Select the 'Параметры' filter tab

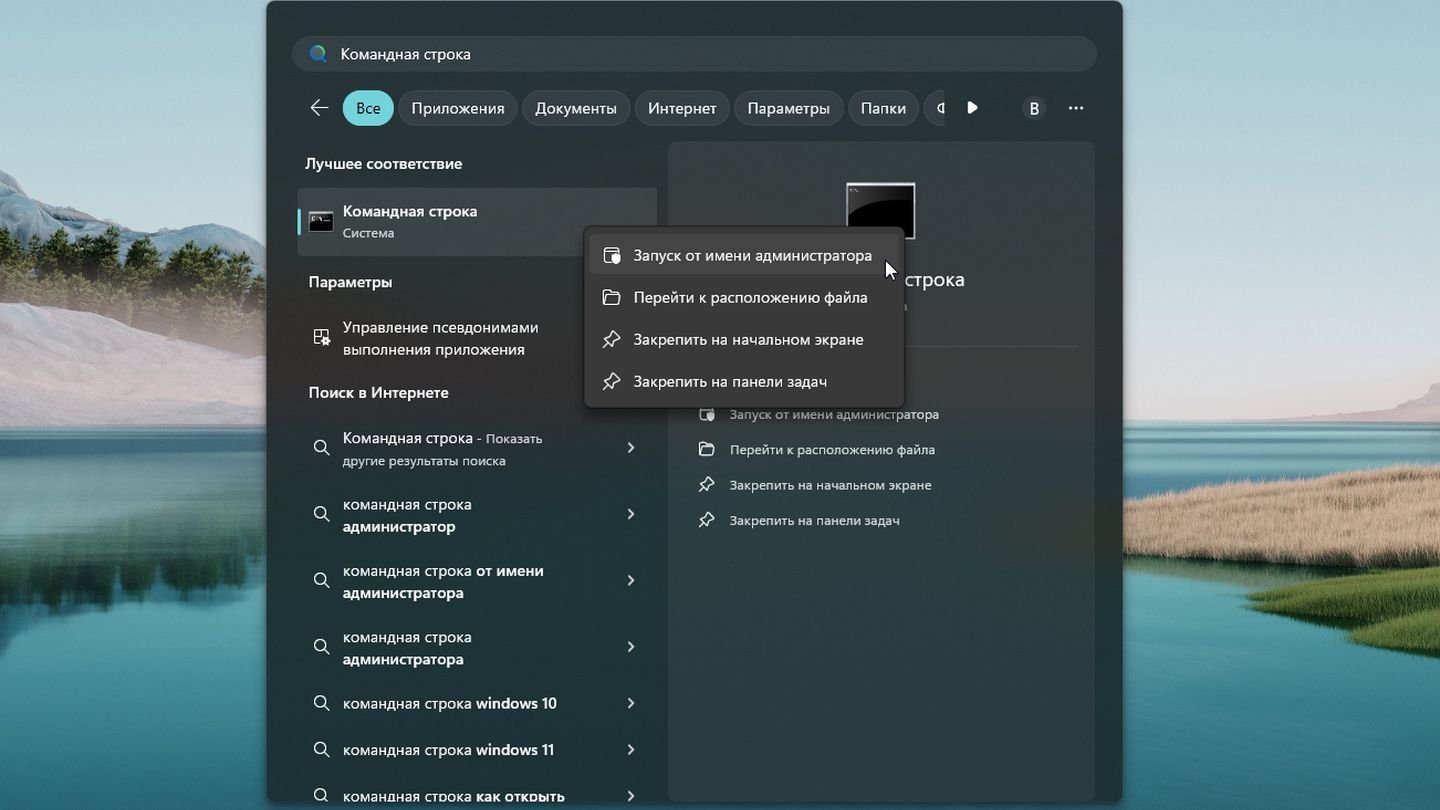coord(788,108)
